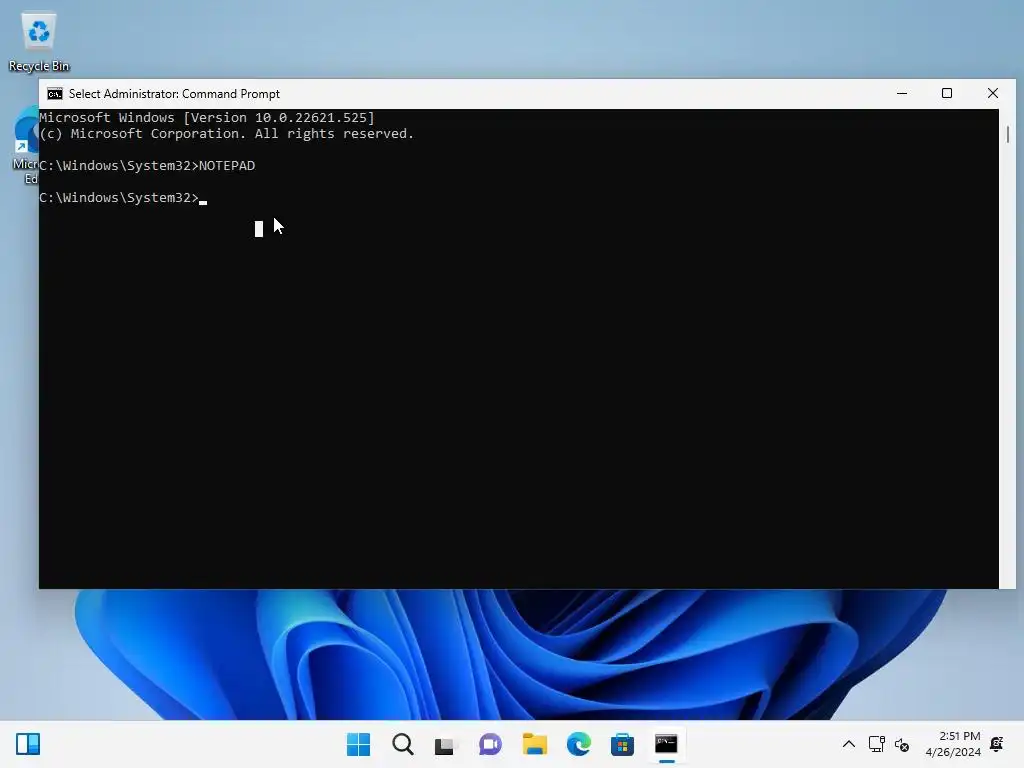
Task: Open File Explorer from taskbar
Action: [534, 744]
